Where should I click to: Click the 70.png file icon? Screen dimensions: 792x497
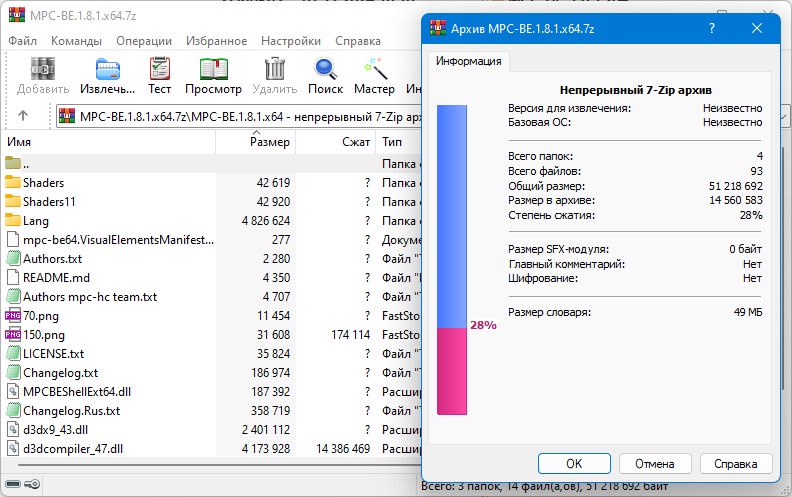(x=13, y=316)
